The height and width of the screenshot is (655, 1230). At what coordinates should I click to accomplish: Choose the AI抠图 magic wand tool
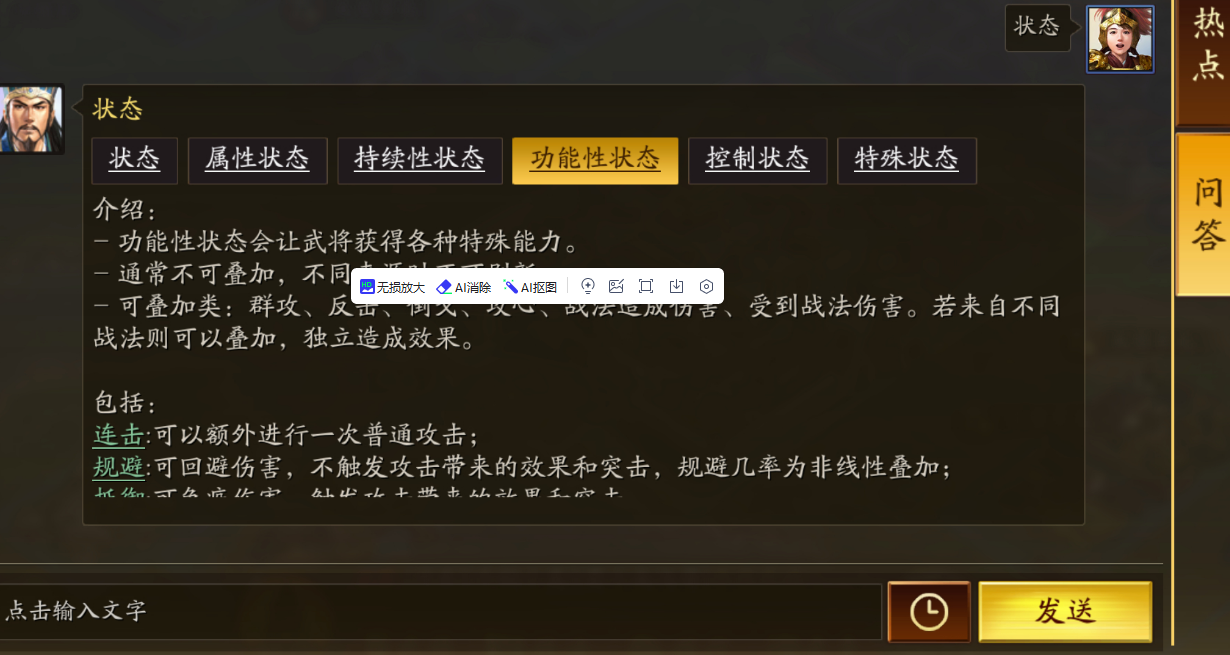coord(530,287)
